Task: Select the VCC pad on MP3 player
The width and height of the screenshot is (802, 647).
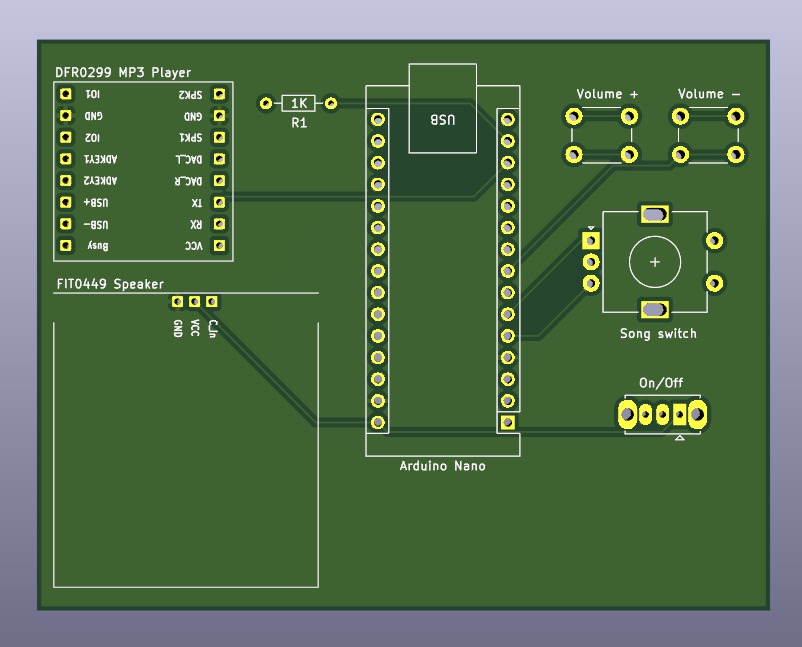Action: 219,246
